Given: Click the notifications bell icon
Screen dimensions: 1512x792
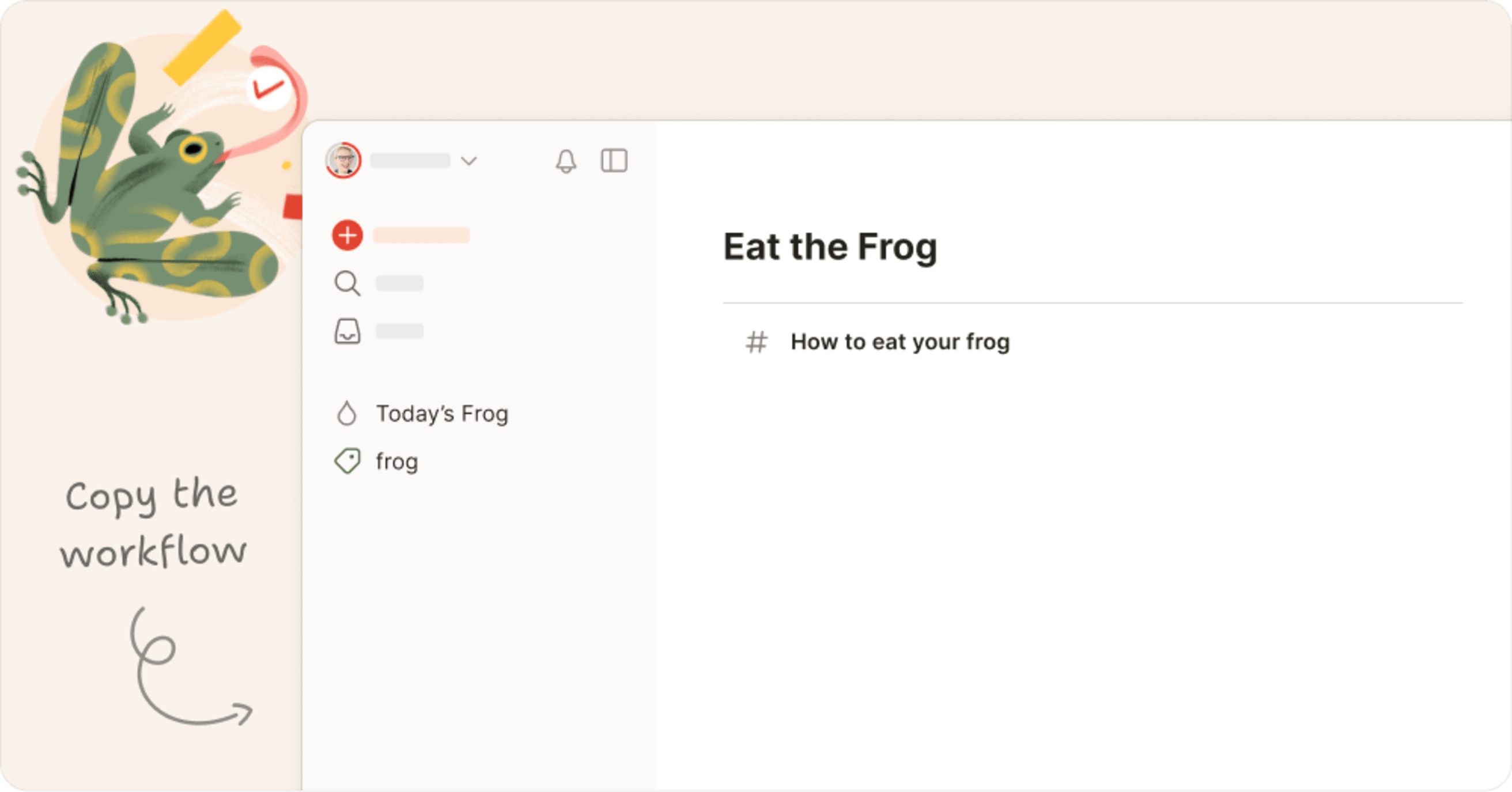Looking at the screenshot, I should (x=566, y=161).
